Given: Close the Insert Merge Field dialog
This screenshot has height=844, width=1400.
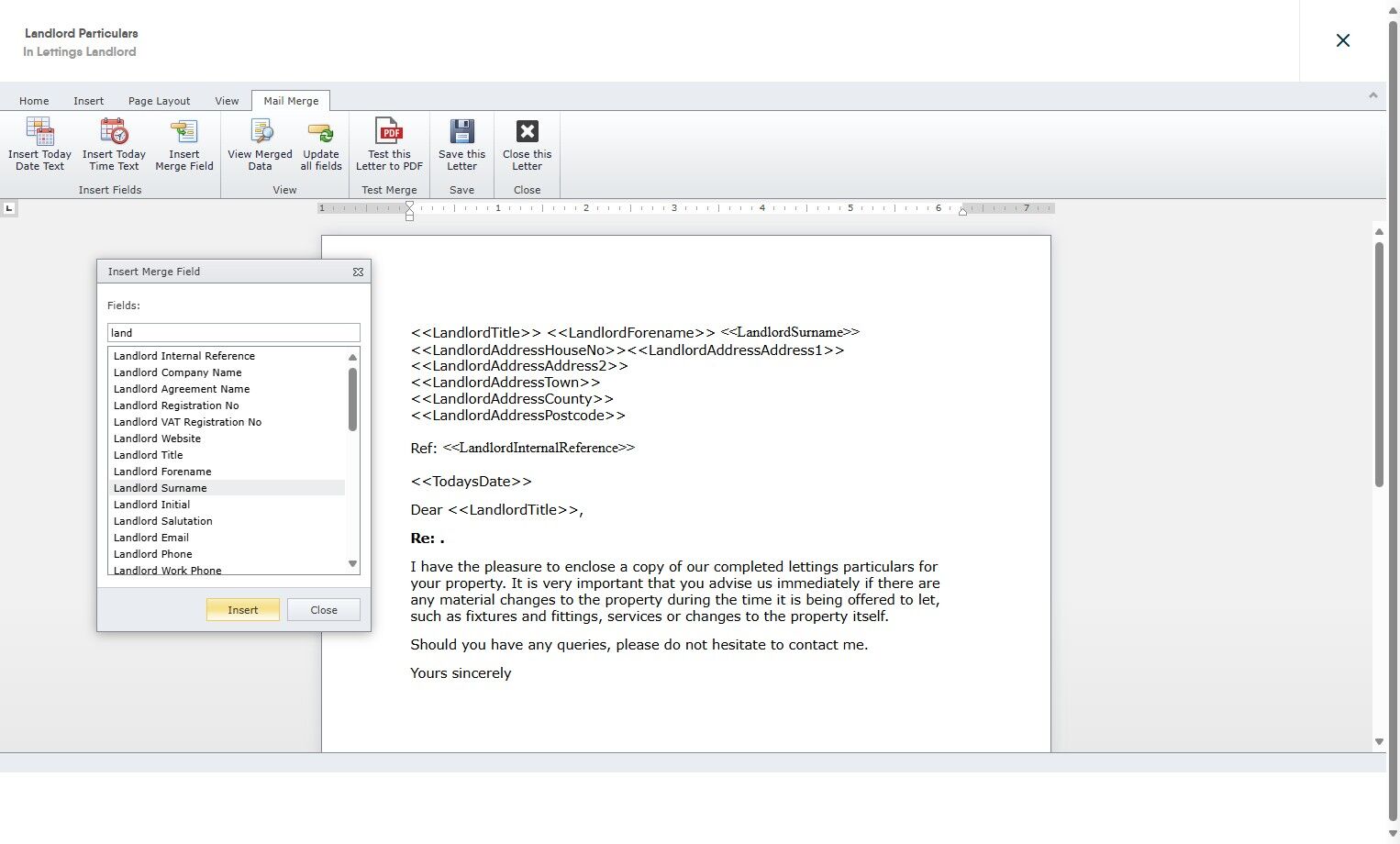Looking at the screenshot, I should pos(358,272).
